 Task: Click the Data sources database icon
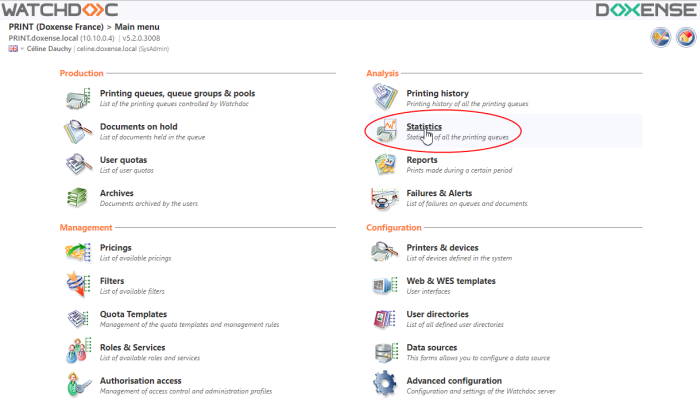(385, 352)
